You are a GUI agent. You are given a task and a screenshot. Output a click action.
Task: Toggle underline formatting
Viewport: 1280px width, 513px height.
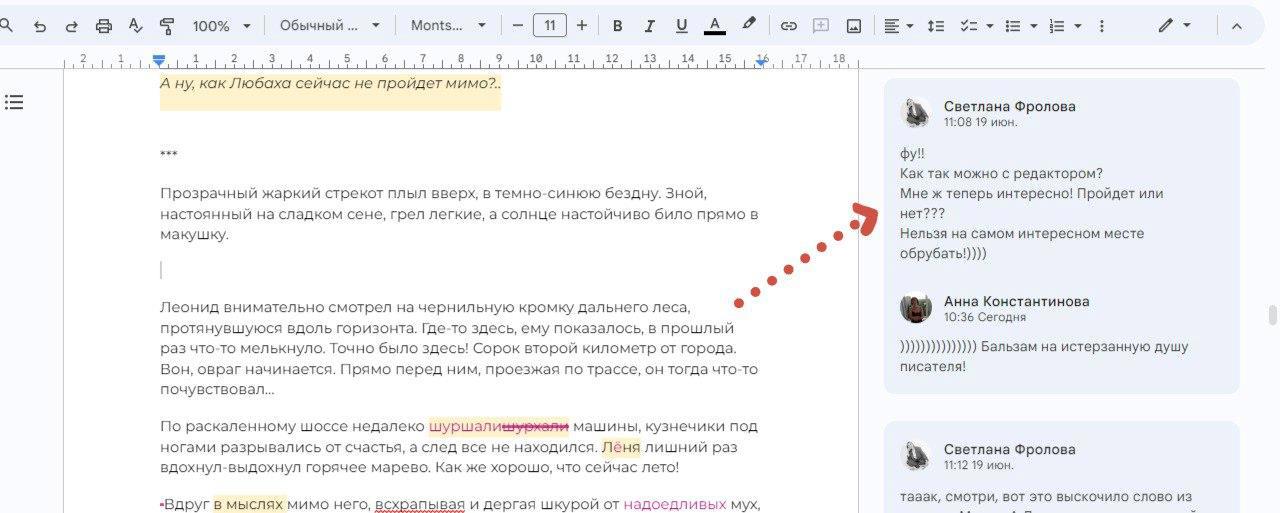tap(681, 26)
